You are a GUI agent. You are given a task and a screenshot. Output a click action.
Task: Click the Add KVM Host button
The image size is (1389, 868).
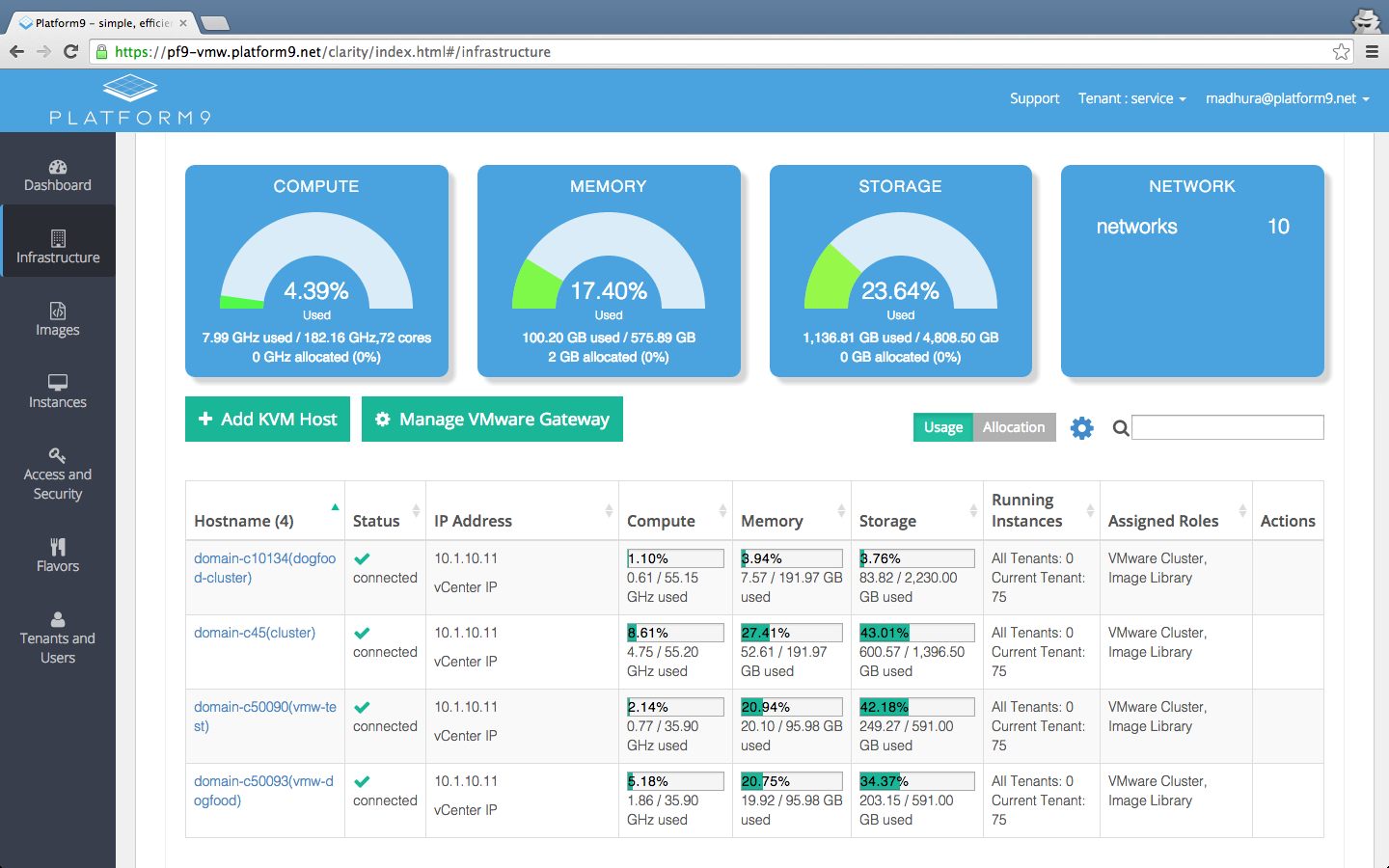coord(267,420)
